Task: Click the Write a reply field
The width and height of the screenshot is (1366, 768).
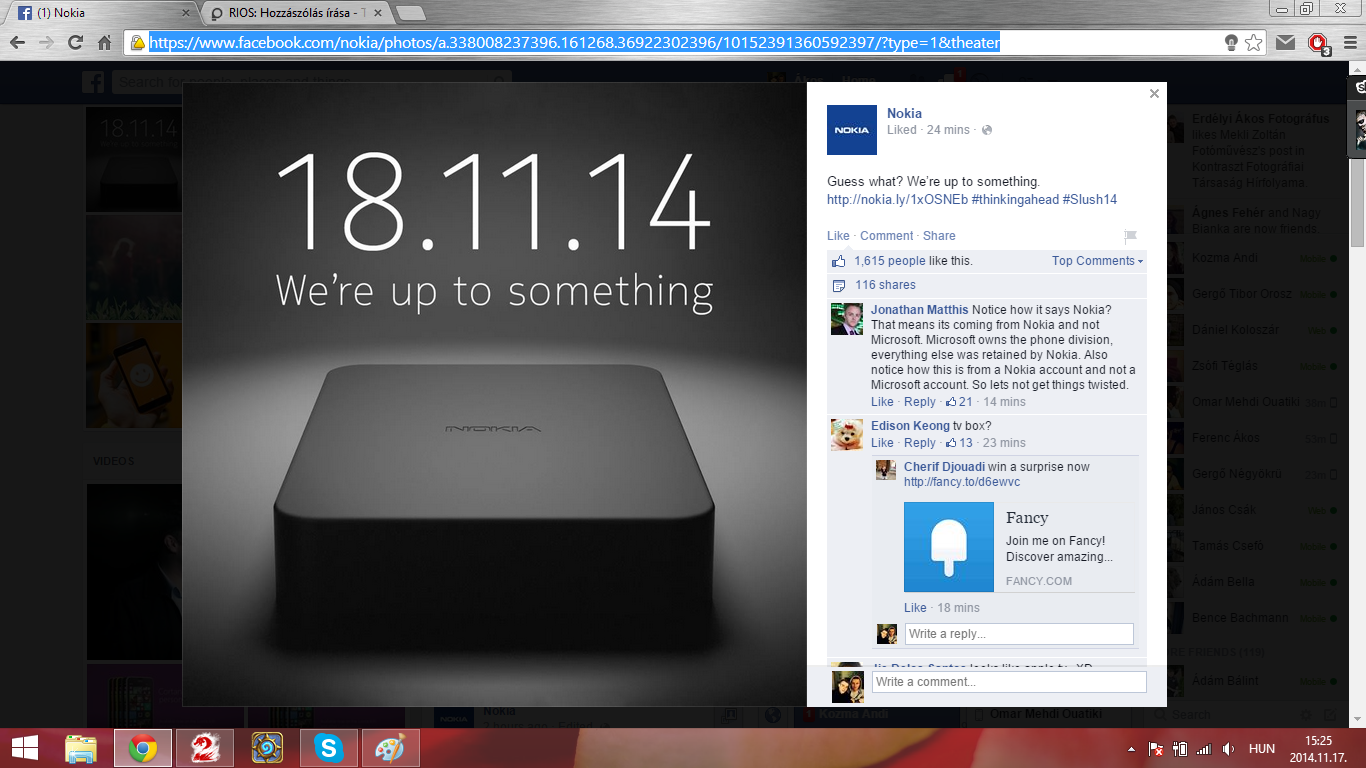Action: (x=1019, y=634)
